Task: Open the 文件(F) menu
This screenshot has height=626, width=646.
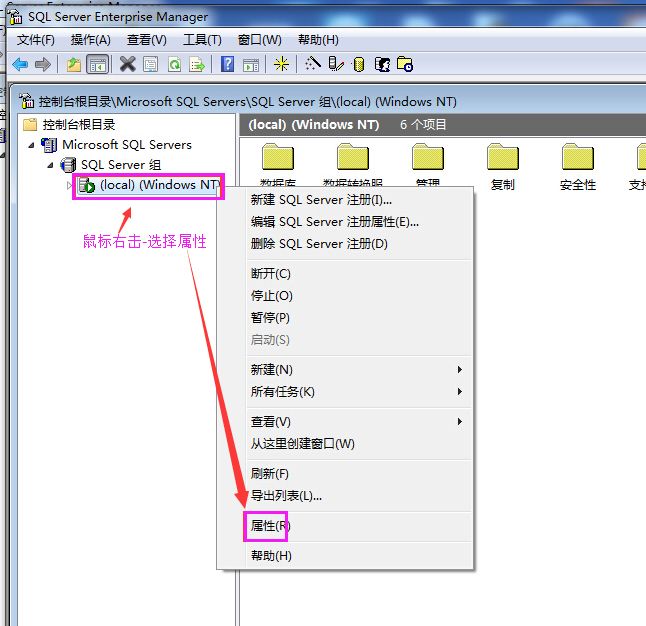Action: (x=36, y=40)
